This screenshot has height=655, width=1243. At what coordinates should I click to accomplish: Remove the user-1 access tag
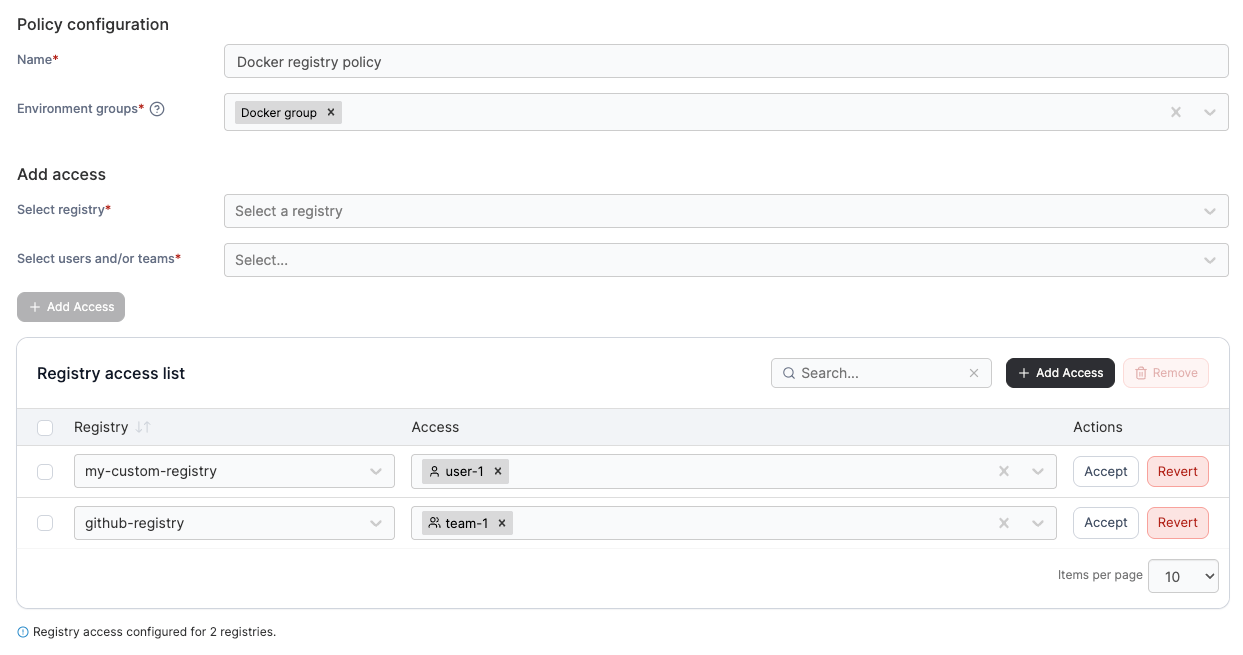point(498,471)
